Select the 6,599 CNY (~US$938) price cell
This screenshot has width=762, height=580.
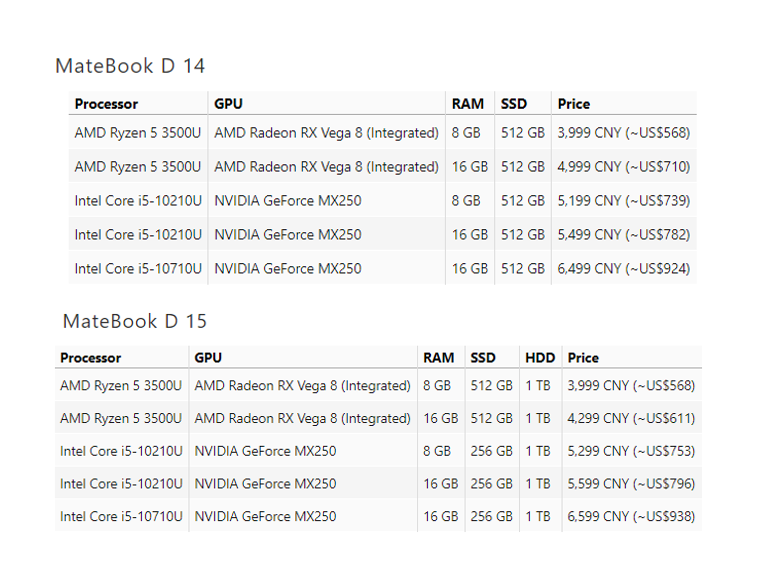coord(630,517)
